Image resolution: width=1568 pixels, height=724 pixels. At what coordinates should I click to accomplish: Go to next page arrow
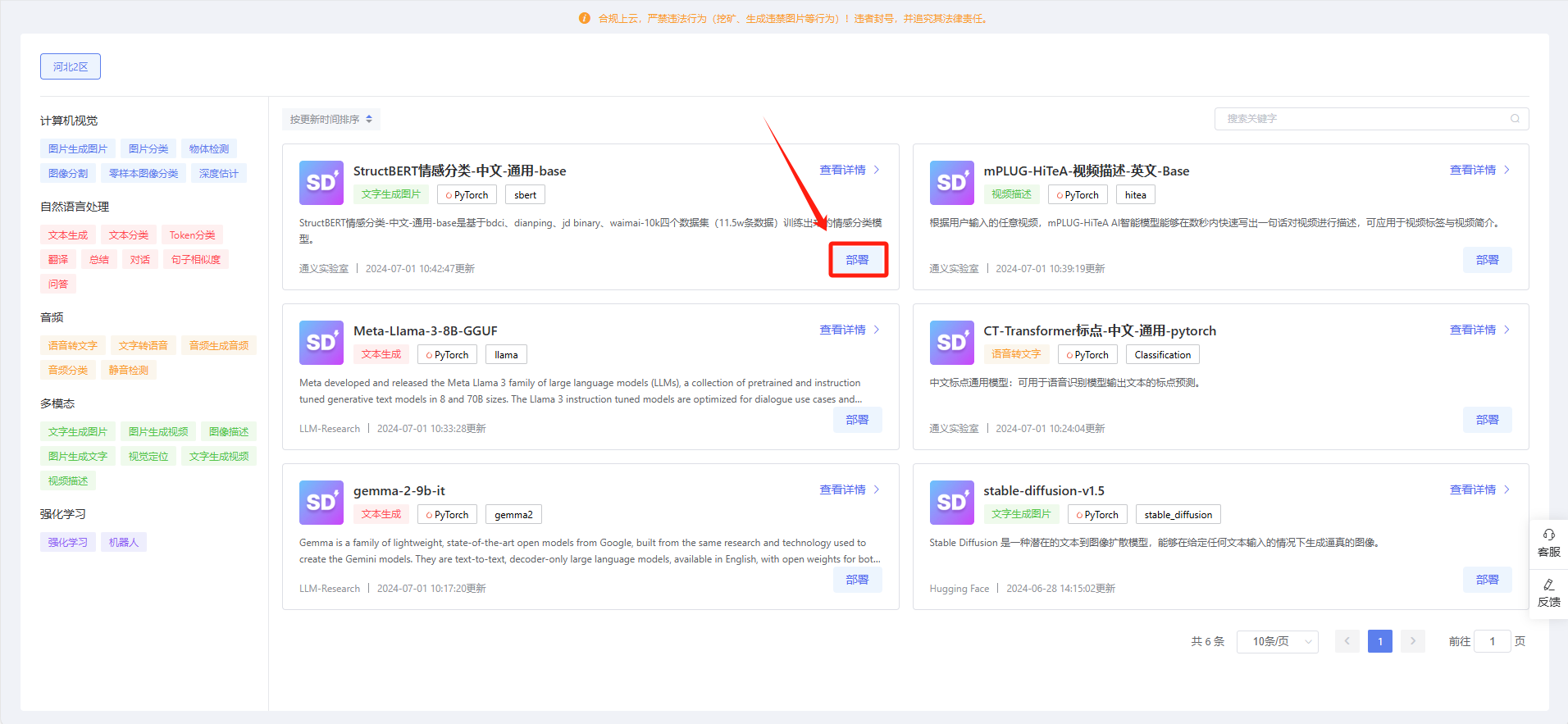1412,641
